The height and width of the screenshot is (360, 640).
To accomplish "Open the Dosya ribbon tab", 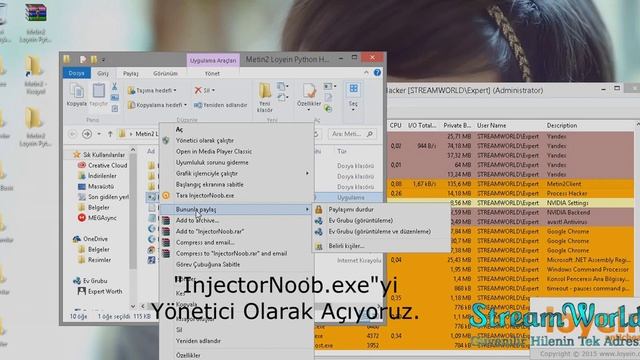I will (76, 73).
